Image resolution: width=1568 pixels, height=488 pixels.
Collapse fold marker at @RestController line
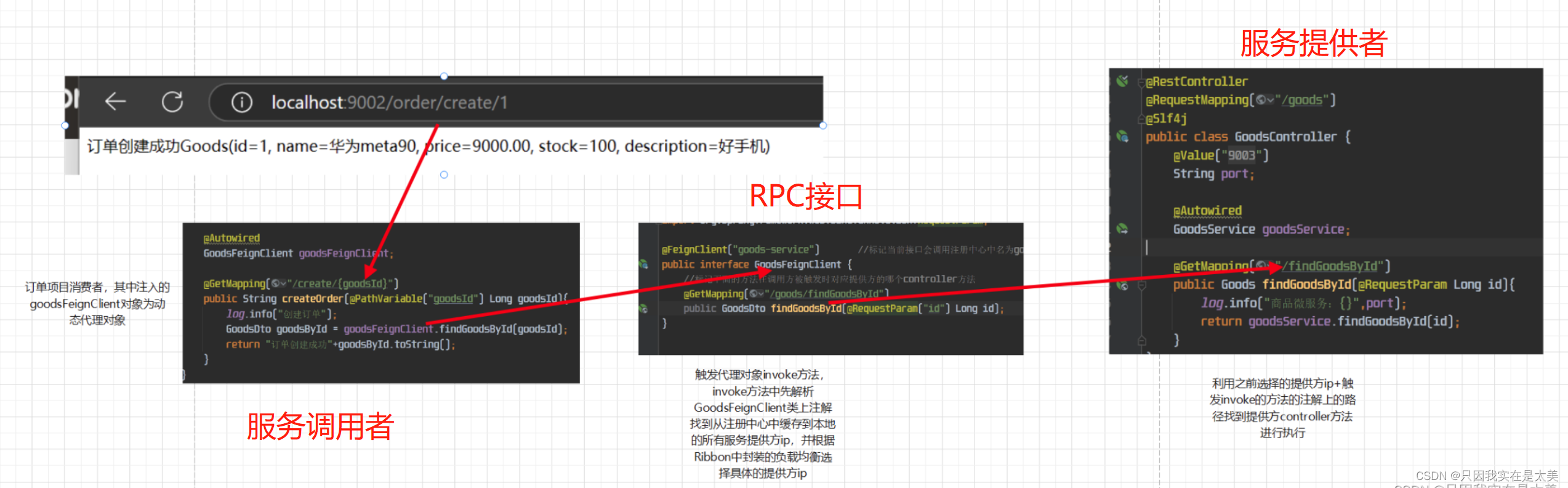1141,83
